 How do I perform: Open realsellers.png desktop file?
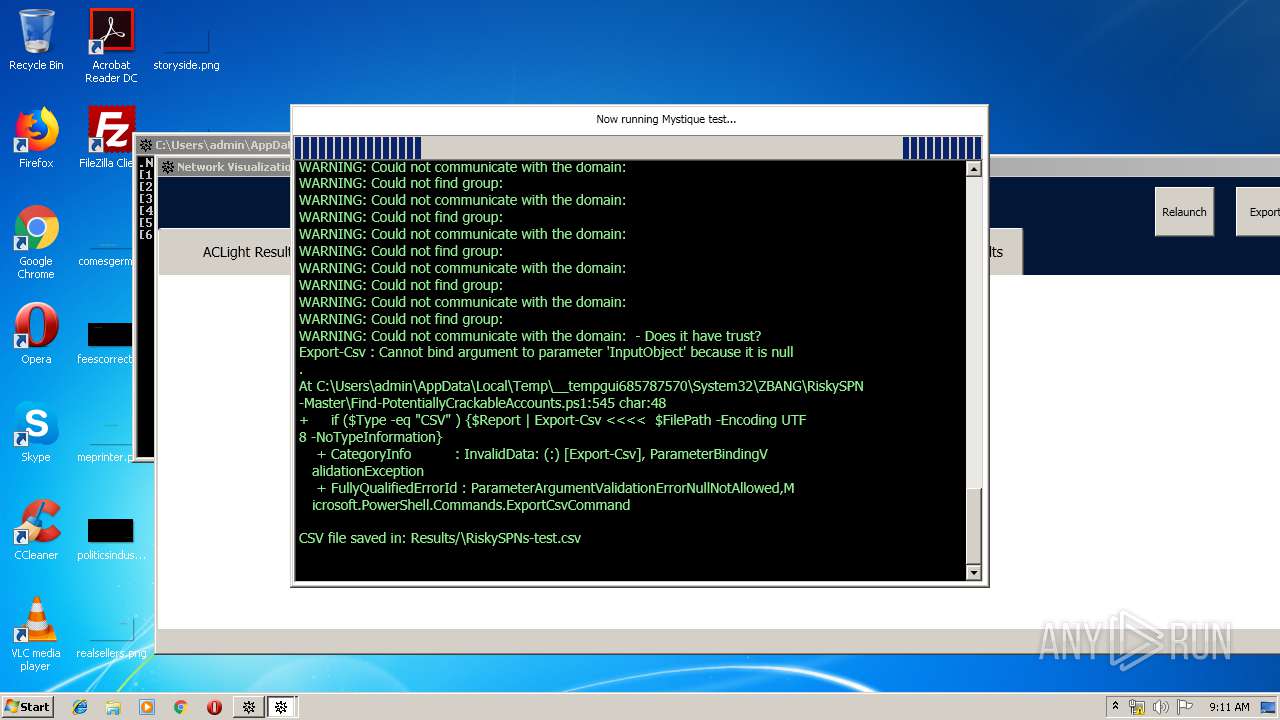pos(111,638)
